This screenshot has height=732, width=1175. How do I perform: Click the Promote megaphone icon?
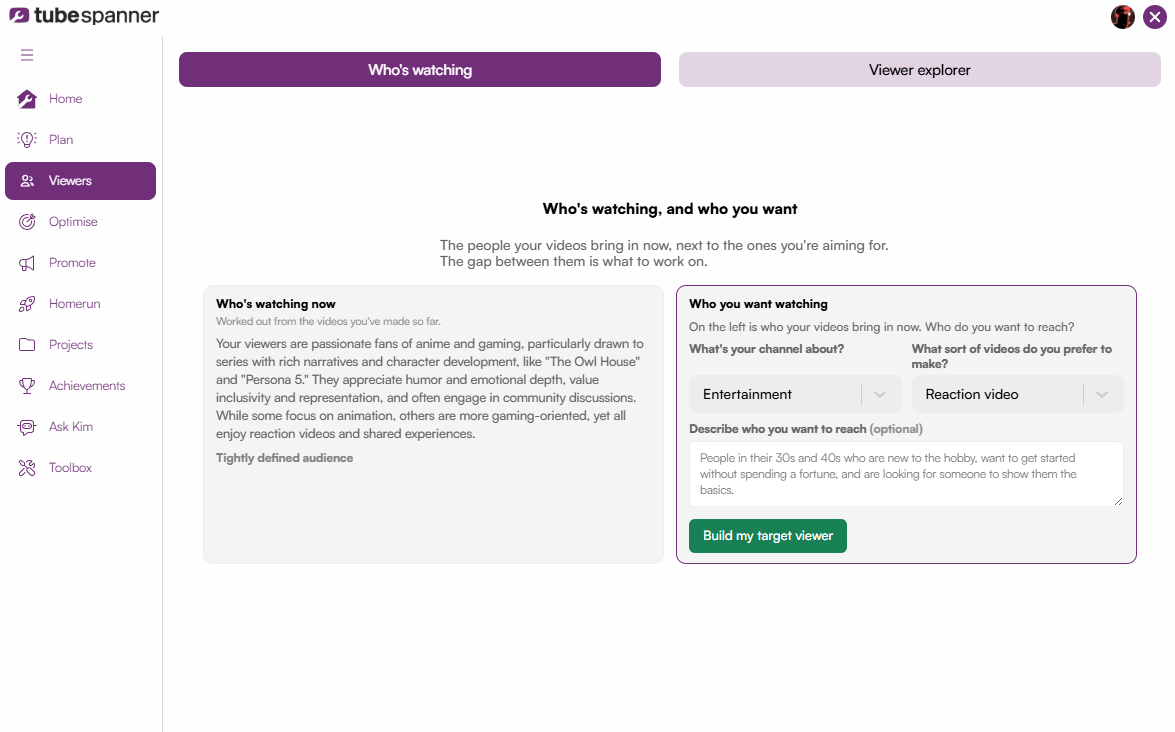pos(27,263)
